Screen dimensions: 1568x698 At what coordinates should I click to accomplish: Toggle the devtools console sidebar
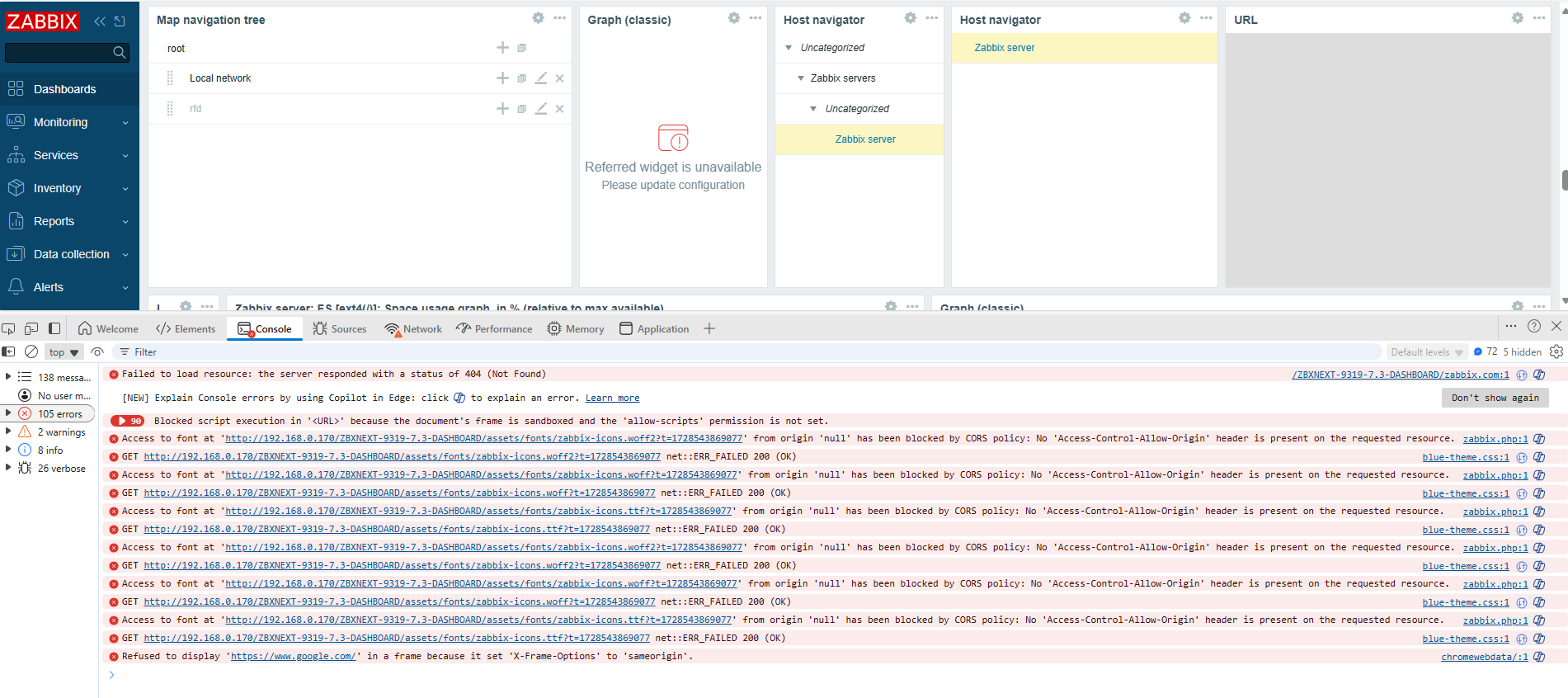pos(9,351)
